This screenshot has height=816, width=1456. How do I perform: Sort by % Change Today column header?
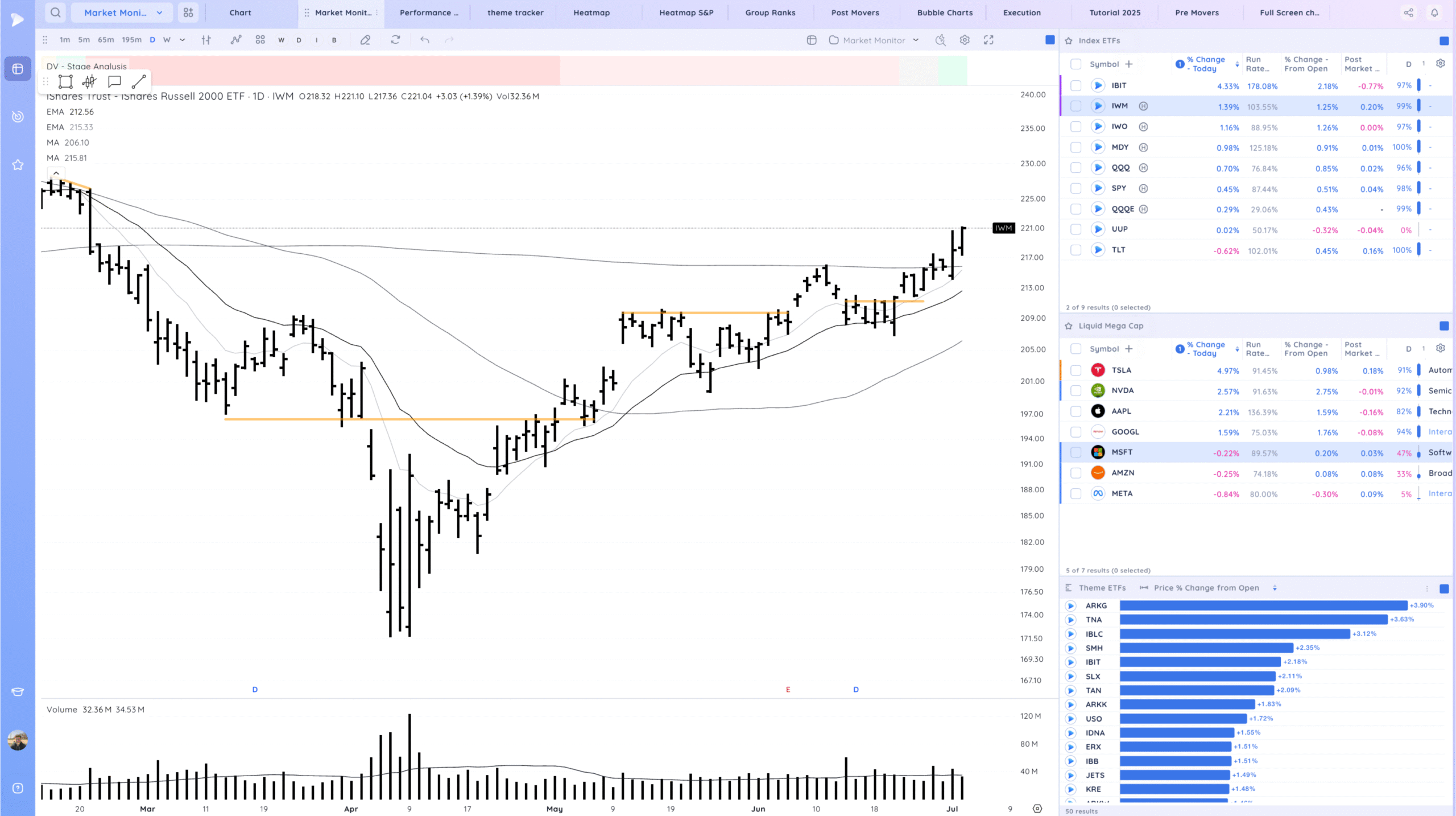pos(1205,64)
